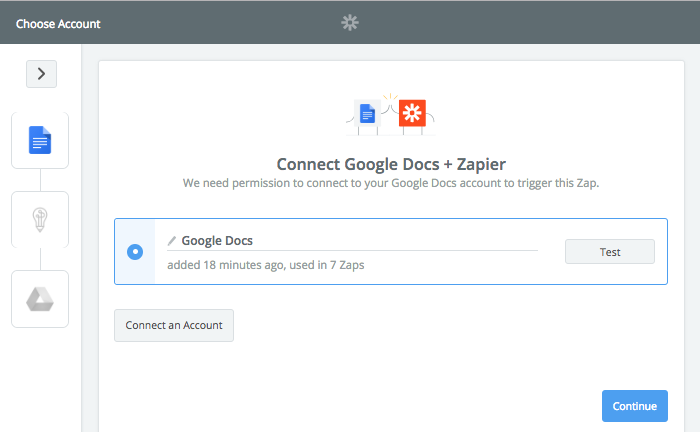
Task: Click Connect an Account button
Action: [x=174, y=325]
